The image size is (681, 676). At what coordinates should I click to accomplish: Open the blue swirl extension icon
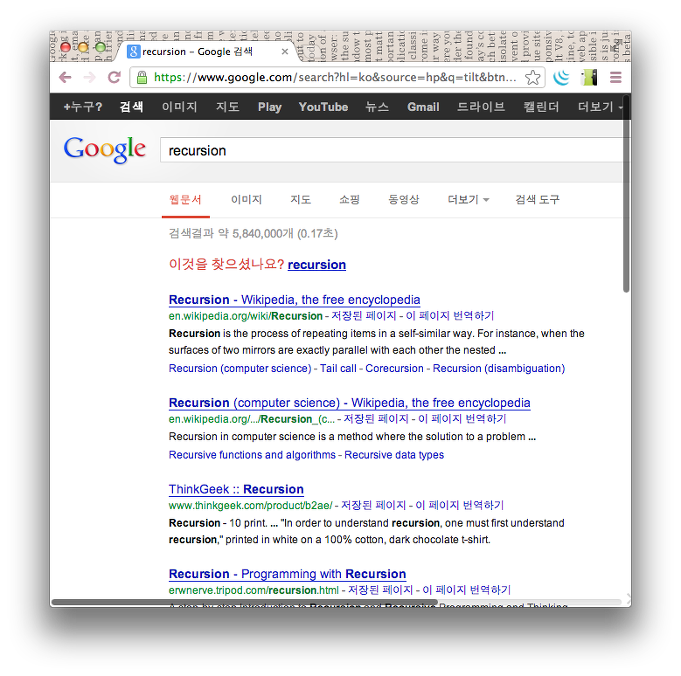(561, 78)
